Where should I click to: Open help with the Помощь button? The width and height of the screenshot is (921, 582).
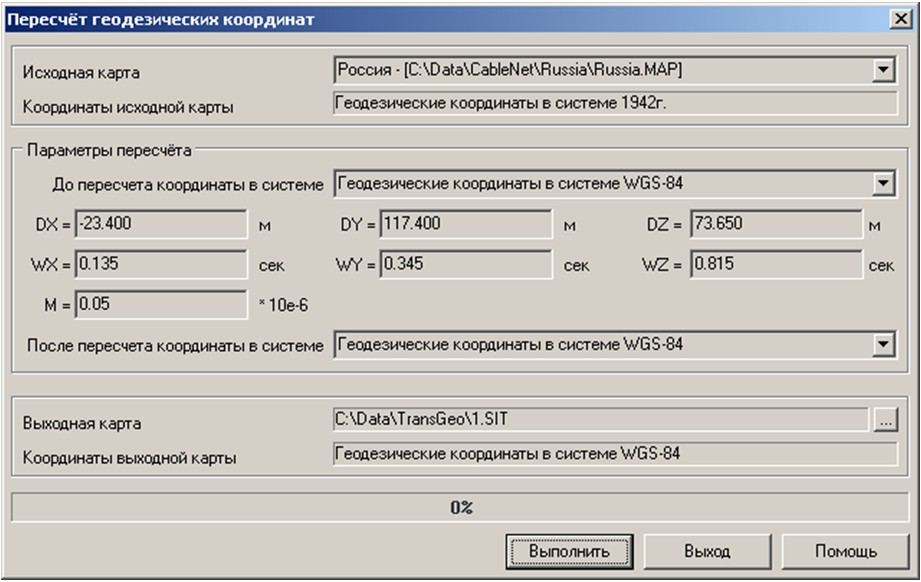tap(845, 551)
